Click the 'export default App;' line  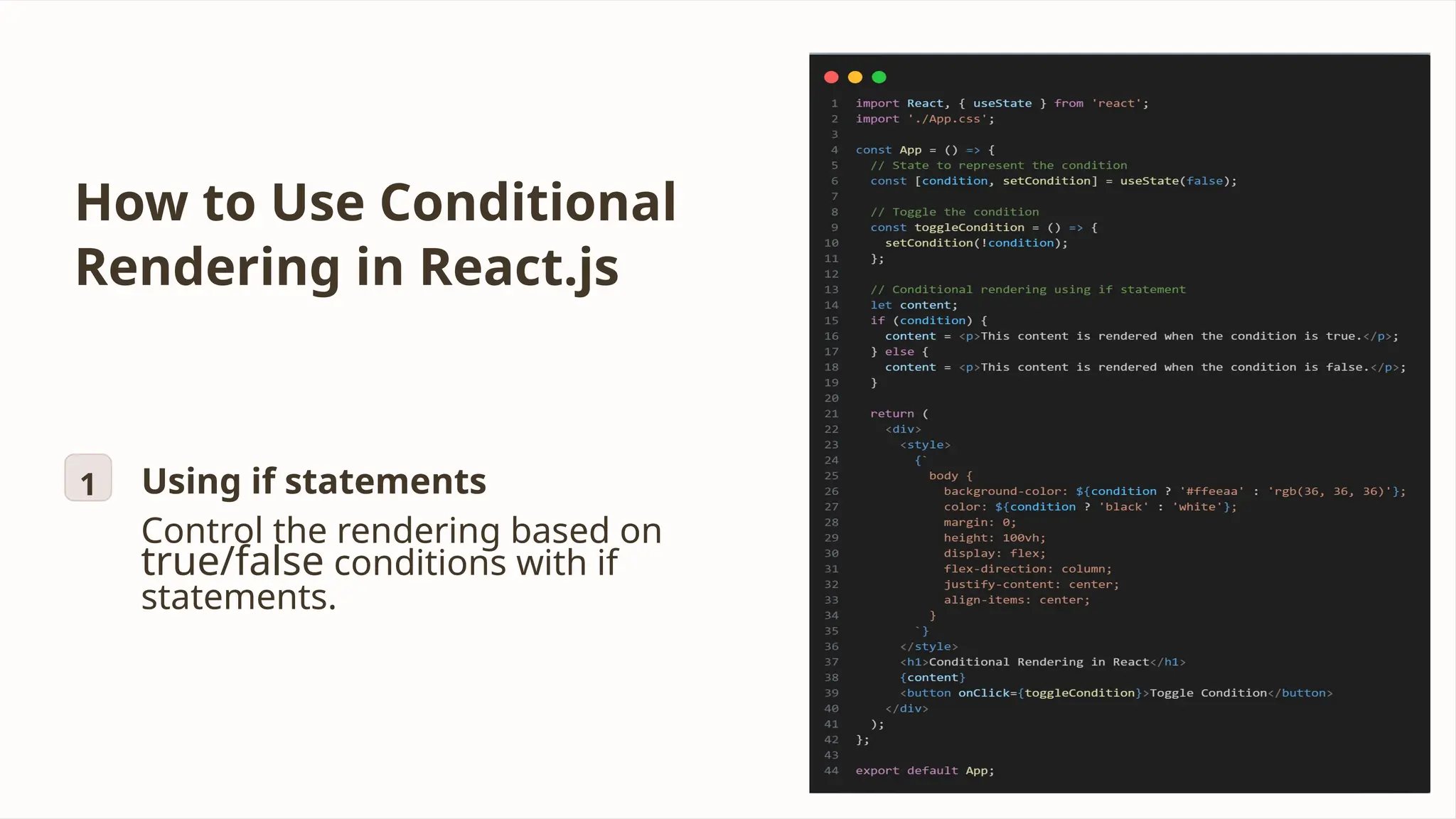click(x=924, y=771)
